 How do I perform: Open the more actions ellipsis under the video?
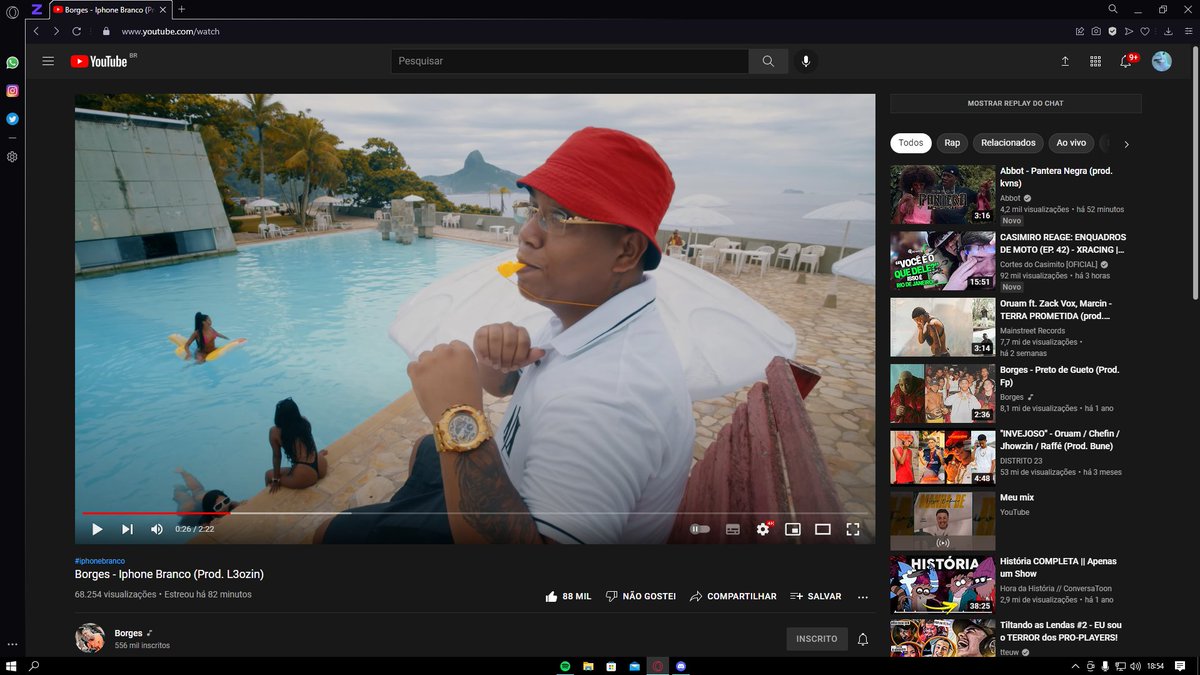pos(863,597)
